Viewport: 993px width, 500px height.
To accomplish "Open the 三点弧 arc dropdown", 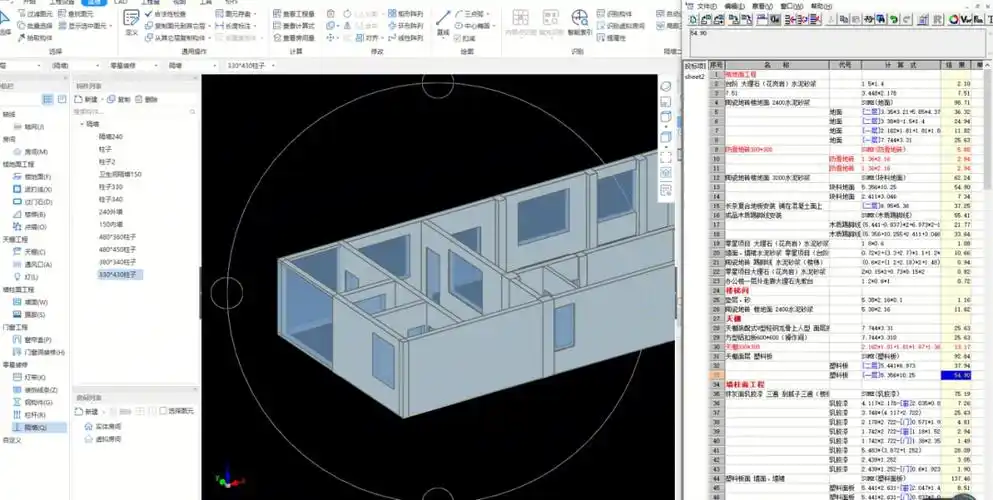I will (x=489, y=14).
